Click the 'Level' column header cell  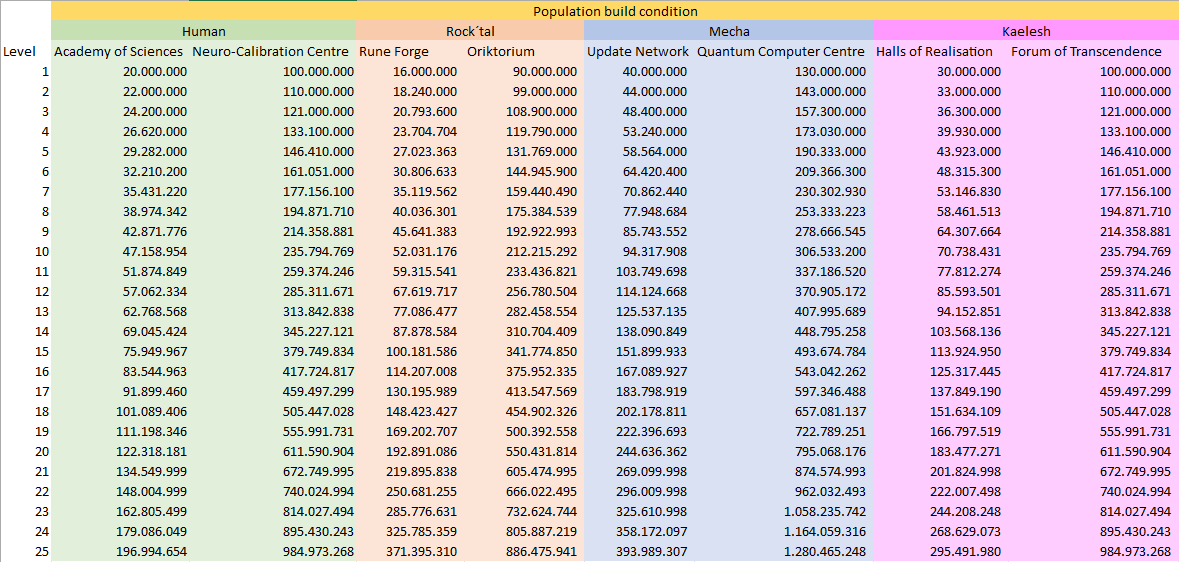(x=20, y=51)
